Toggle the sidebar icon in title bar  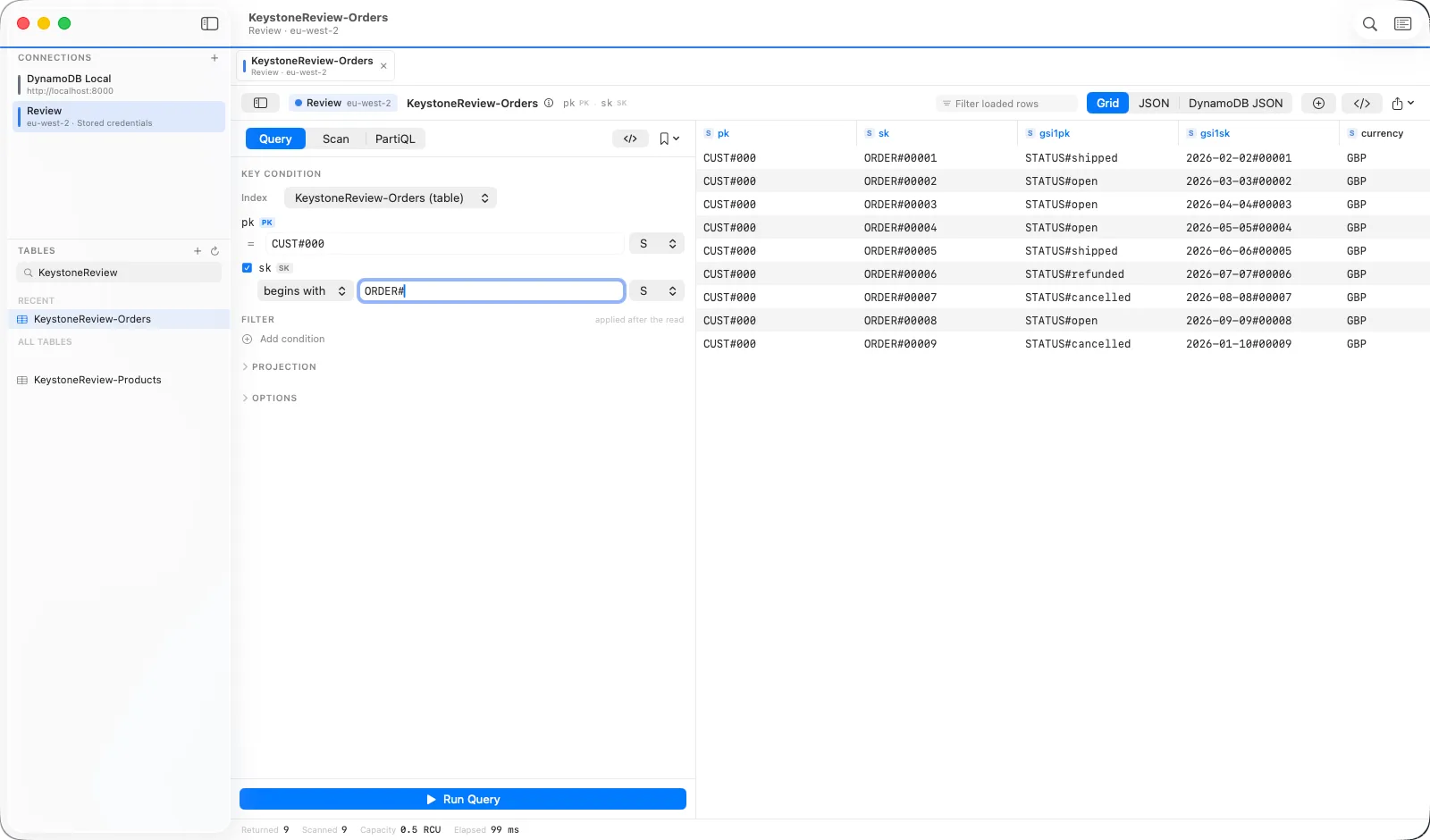pos(210,24)
